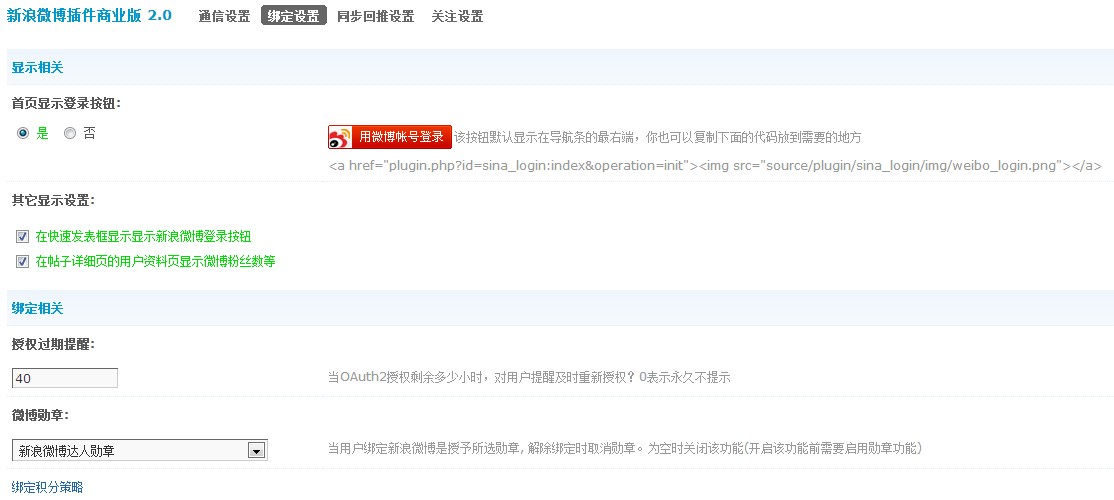This screenshot has height=500, width=1114.
Task: Click the 新浪微博插件商业版 2.0 title
Action: click(x=90, y=15)
